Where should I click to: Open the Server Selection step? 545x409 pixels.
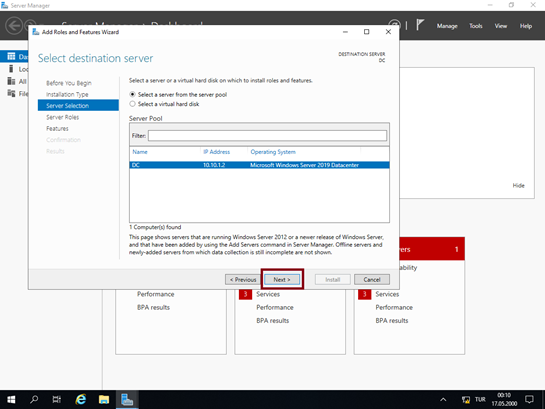coord(78,105)
